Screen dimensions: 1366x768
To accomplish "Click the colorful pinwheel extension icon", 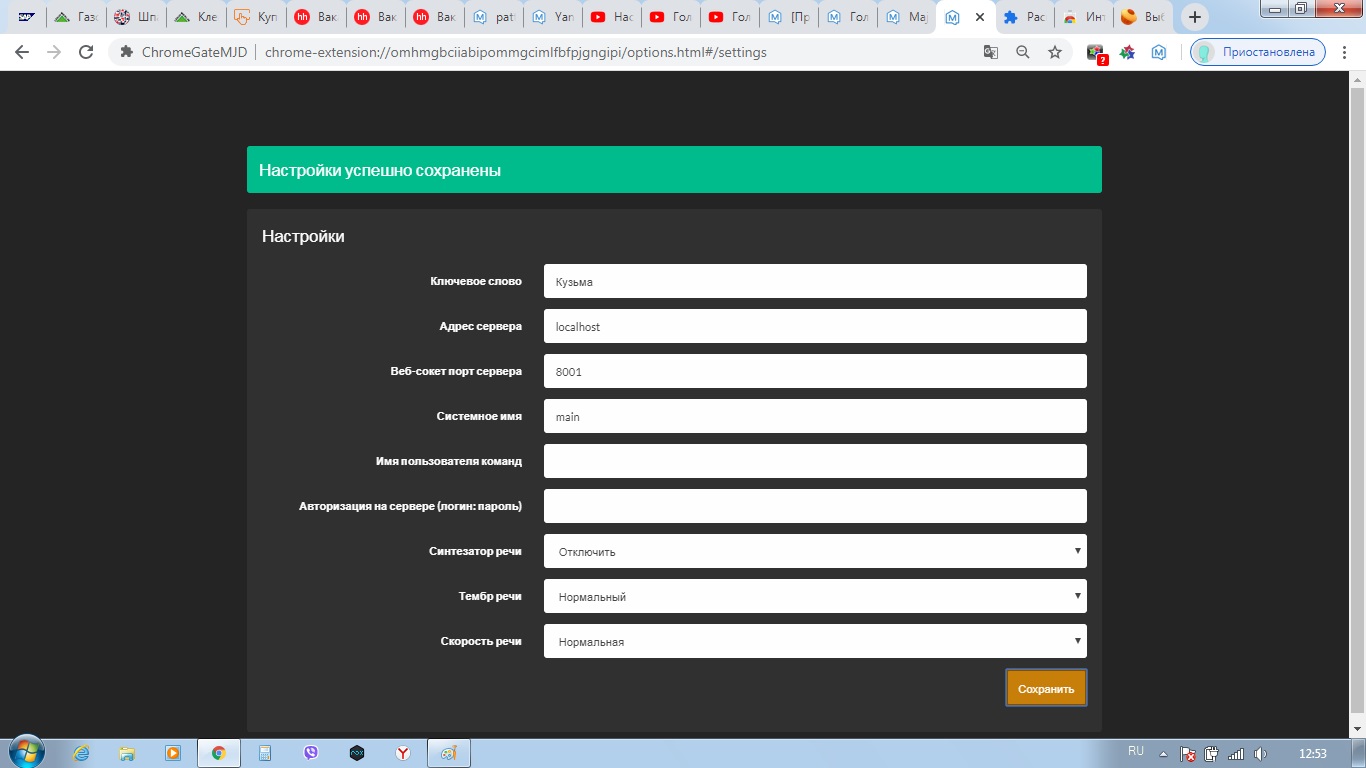I will tap(1127, 52).
